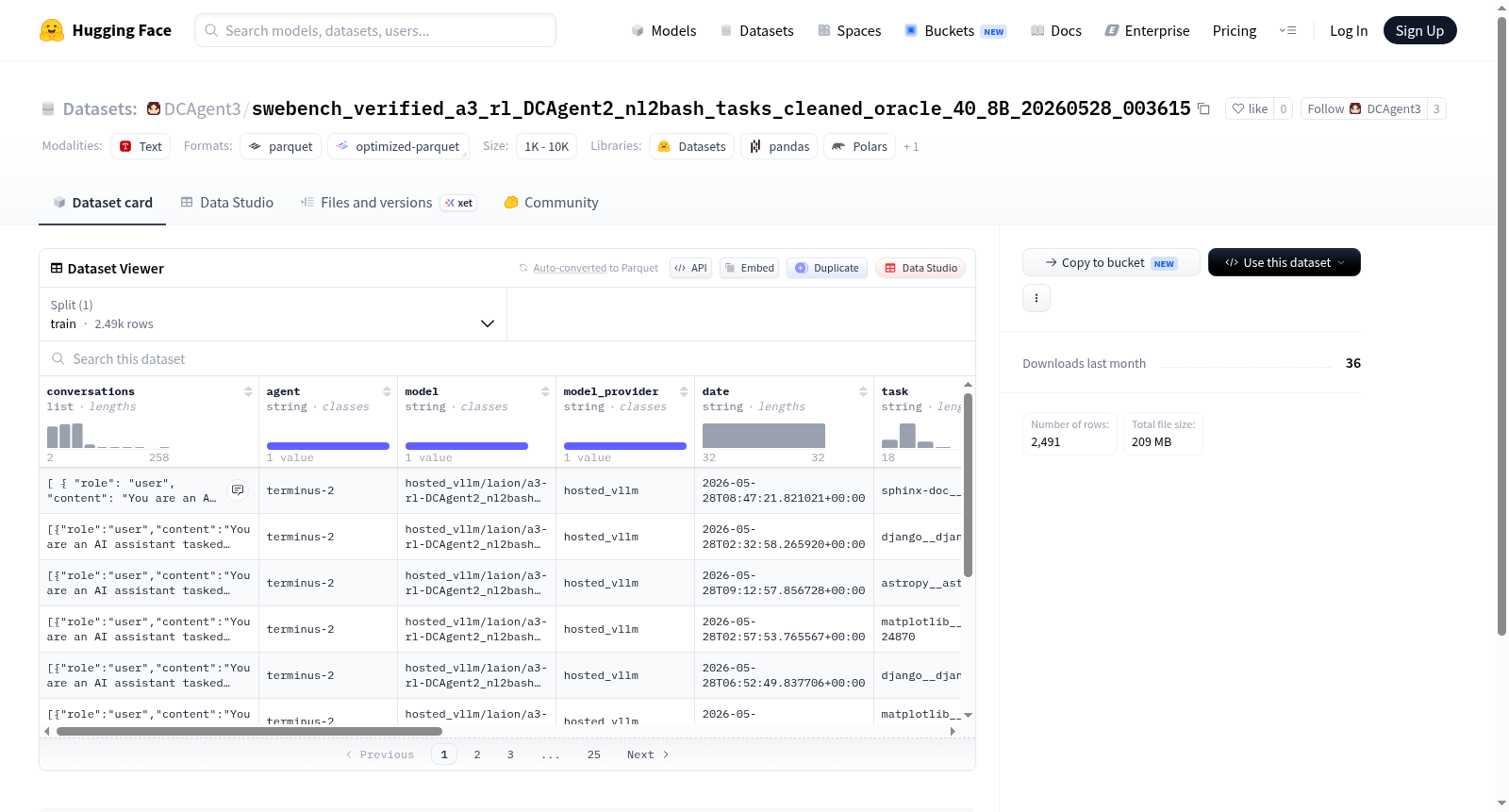The image size is (1509, 812).
Task: Select the parquet format tag
Action: click(281, 146)
